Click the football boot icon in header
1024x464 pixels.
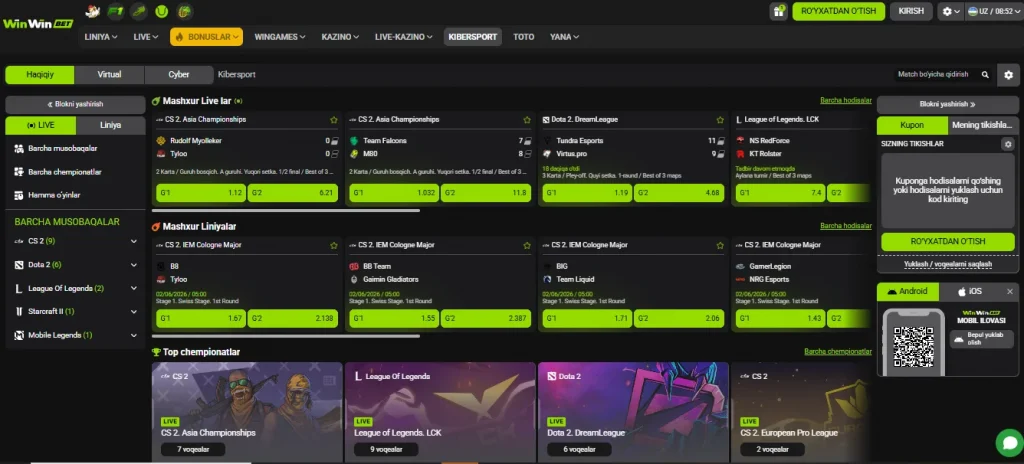(x=138, y=11)
